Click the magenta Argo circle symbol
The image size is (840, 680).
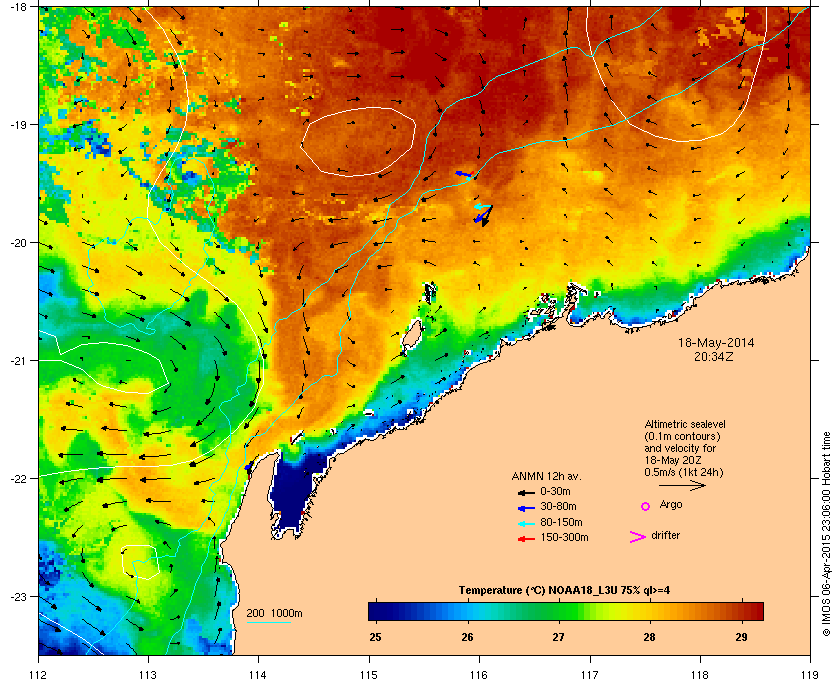(646, 506)
